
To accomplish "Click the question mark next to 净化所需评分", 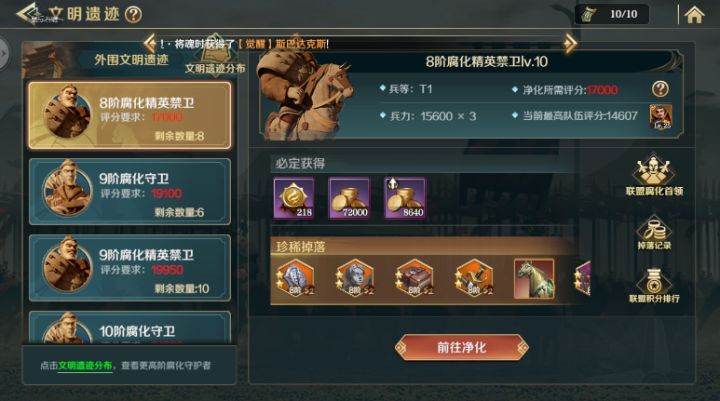I will [x=660, y=89].
